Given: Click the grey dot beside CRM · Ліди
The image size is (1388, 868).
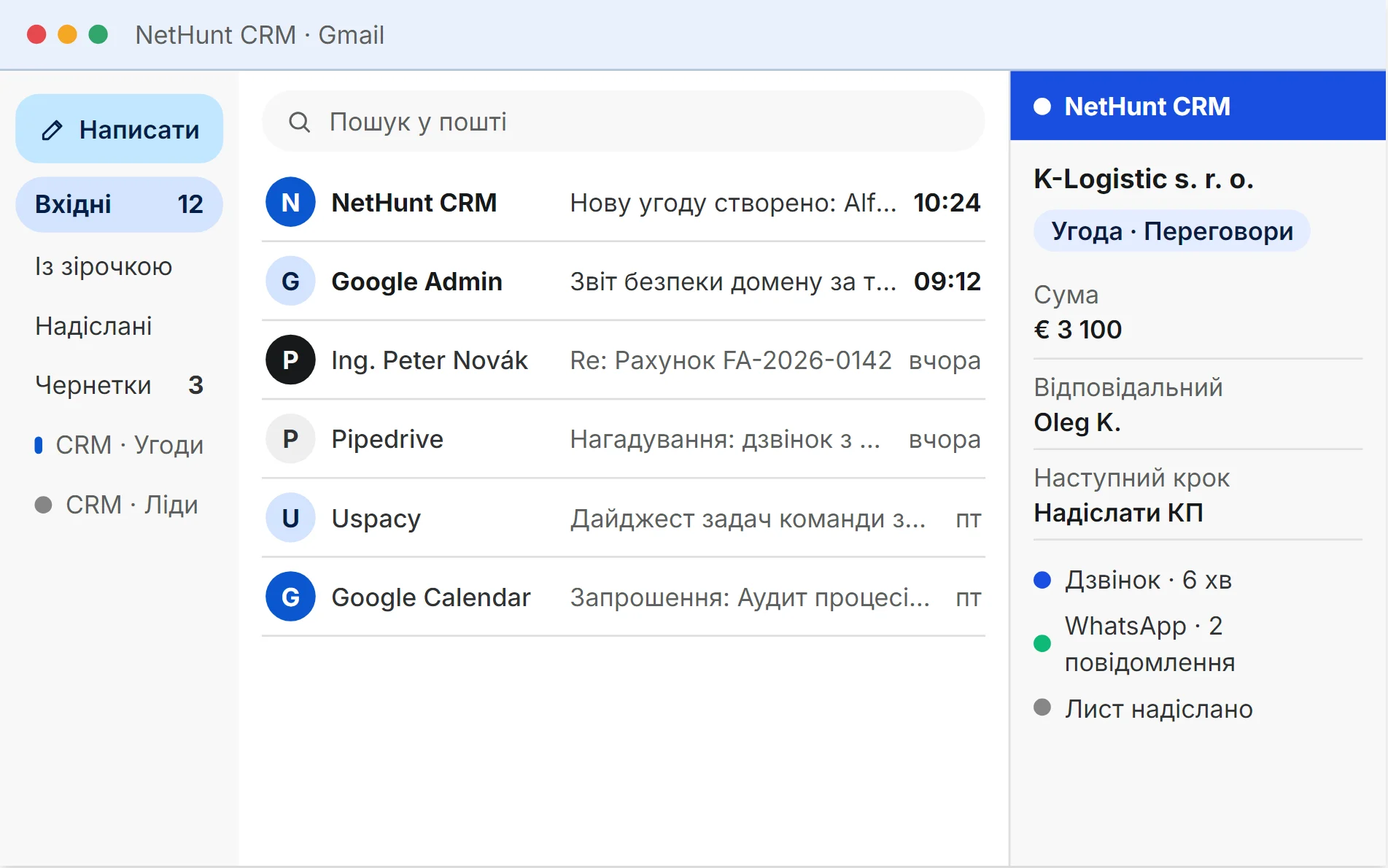Looking at the screenshot, I should [x=43, y=505].
